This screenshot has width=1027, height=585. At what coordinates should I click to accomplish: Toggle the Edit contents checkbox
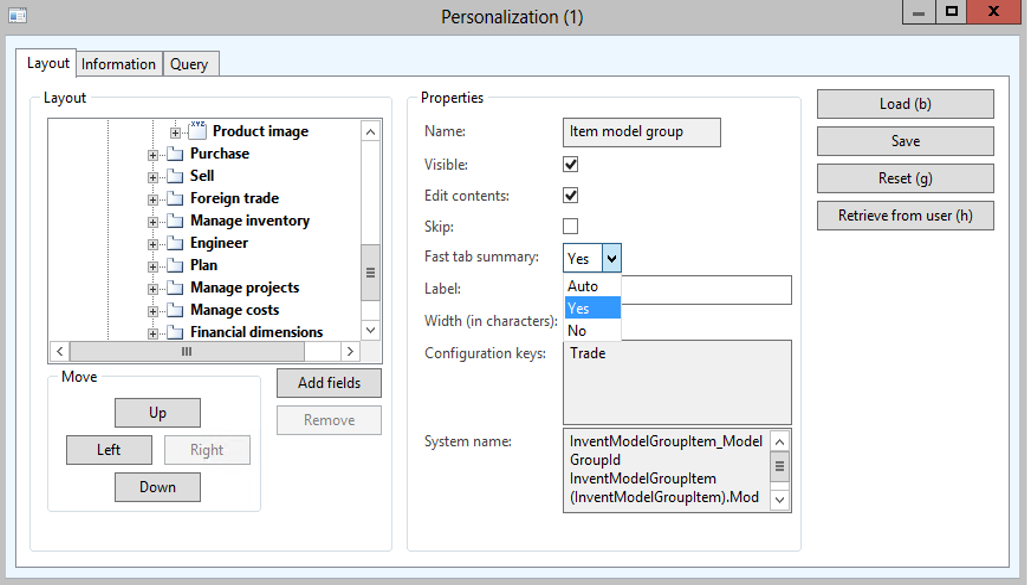click(x=570, y=195)
